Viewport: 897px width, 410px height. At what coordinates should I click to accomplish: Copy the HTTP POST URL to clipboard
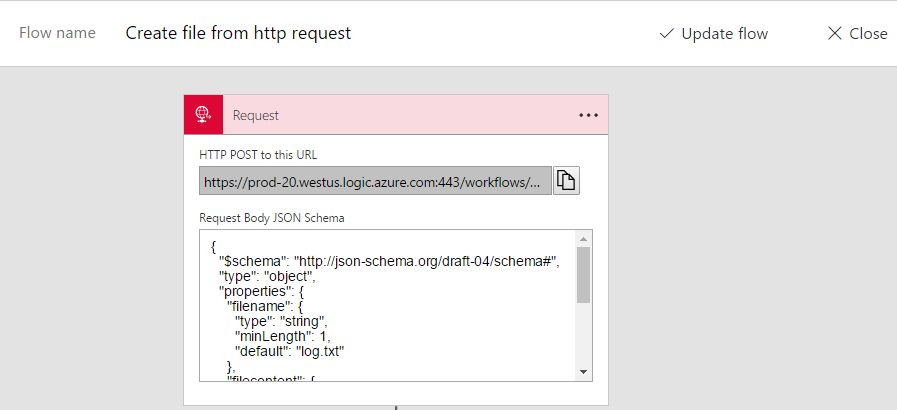[567, 181]
